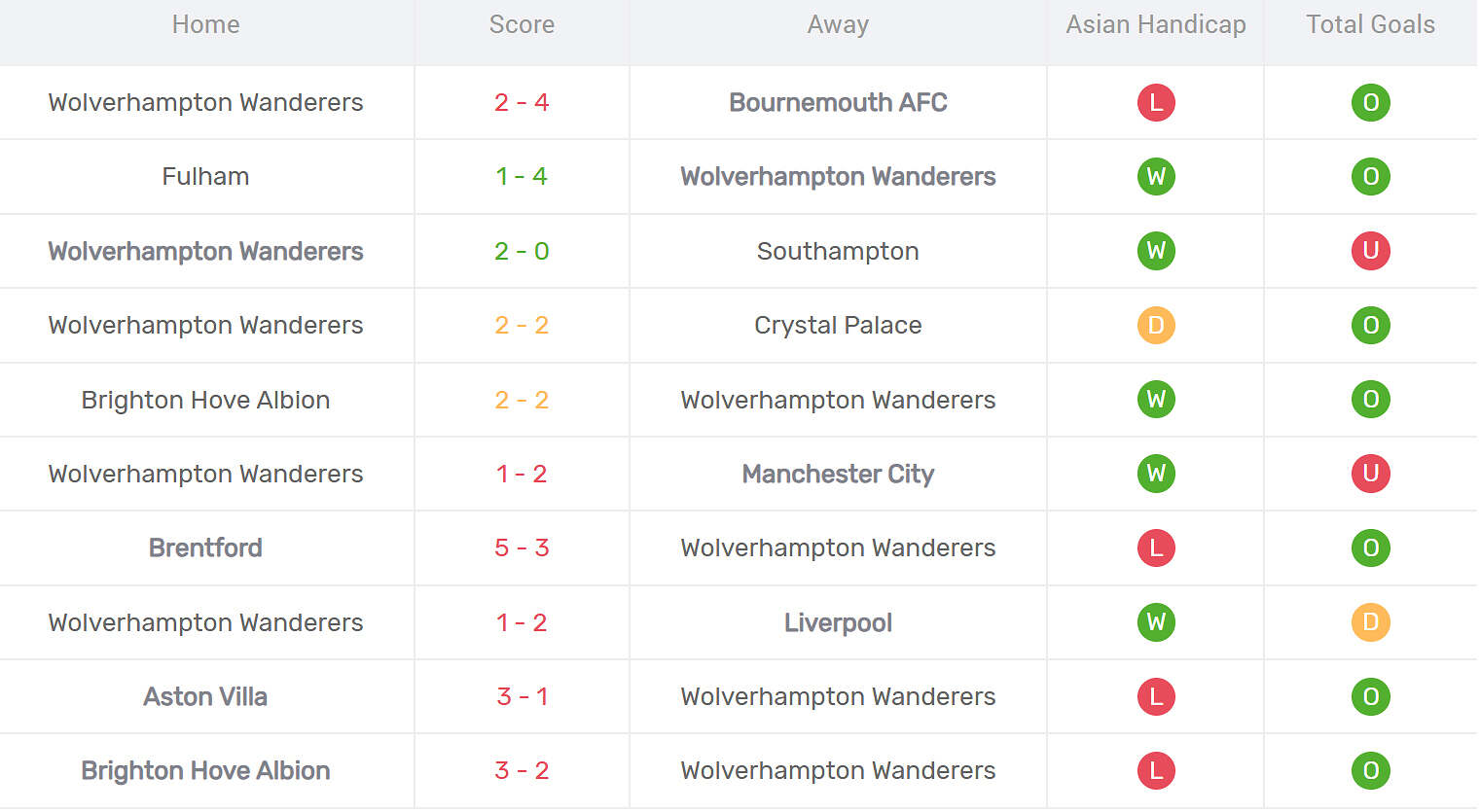The image size is (1480, 812).
Task: Open Aston Villa team link
Action: tap(205, 696)
